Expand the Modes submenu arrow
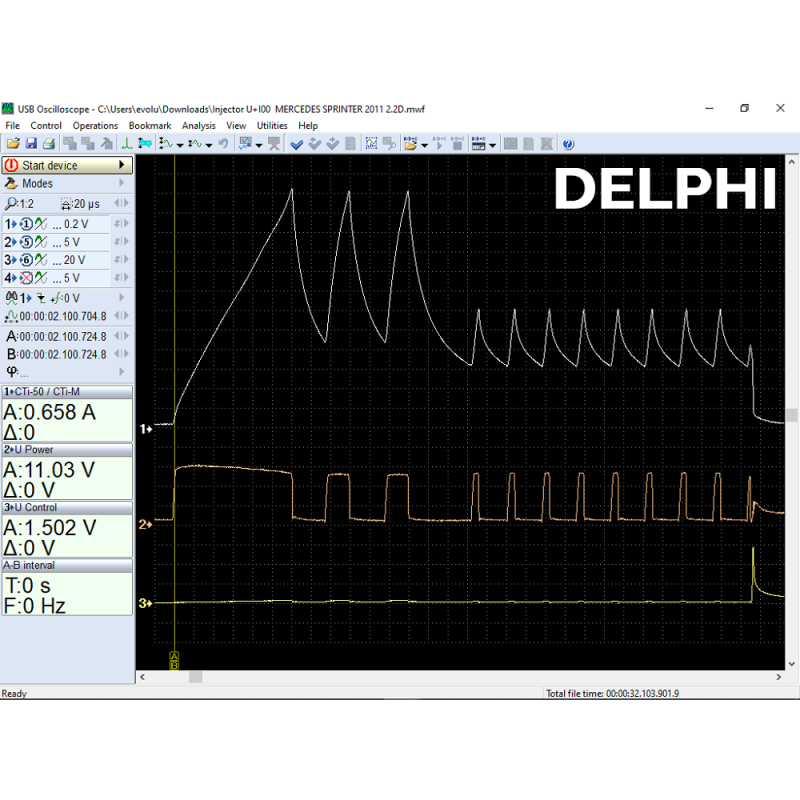This screenshot has width=800, height=800. click(122, 184)
